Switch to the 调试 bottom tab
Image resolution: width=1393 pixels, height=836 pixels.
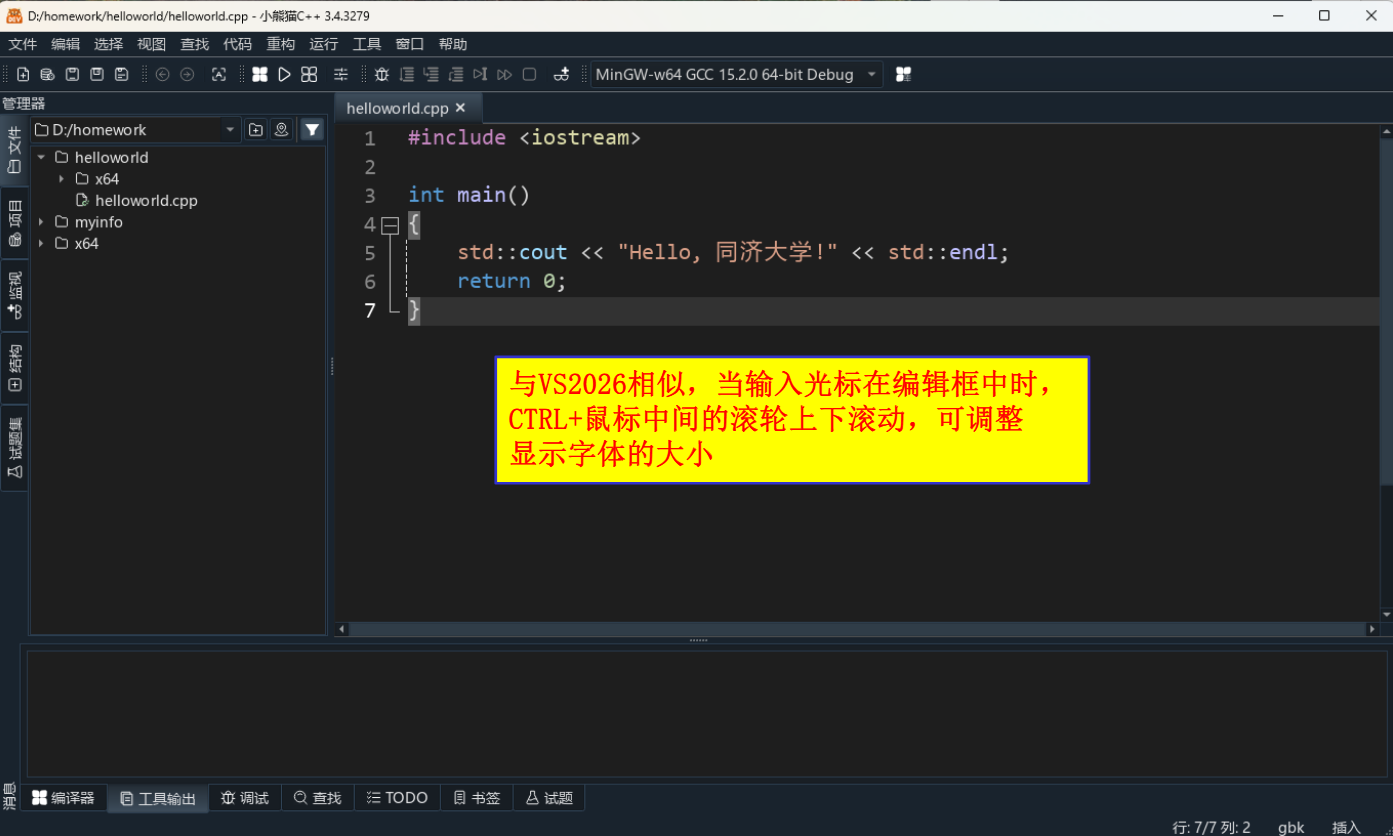click(244, 797)
